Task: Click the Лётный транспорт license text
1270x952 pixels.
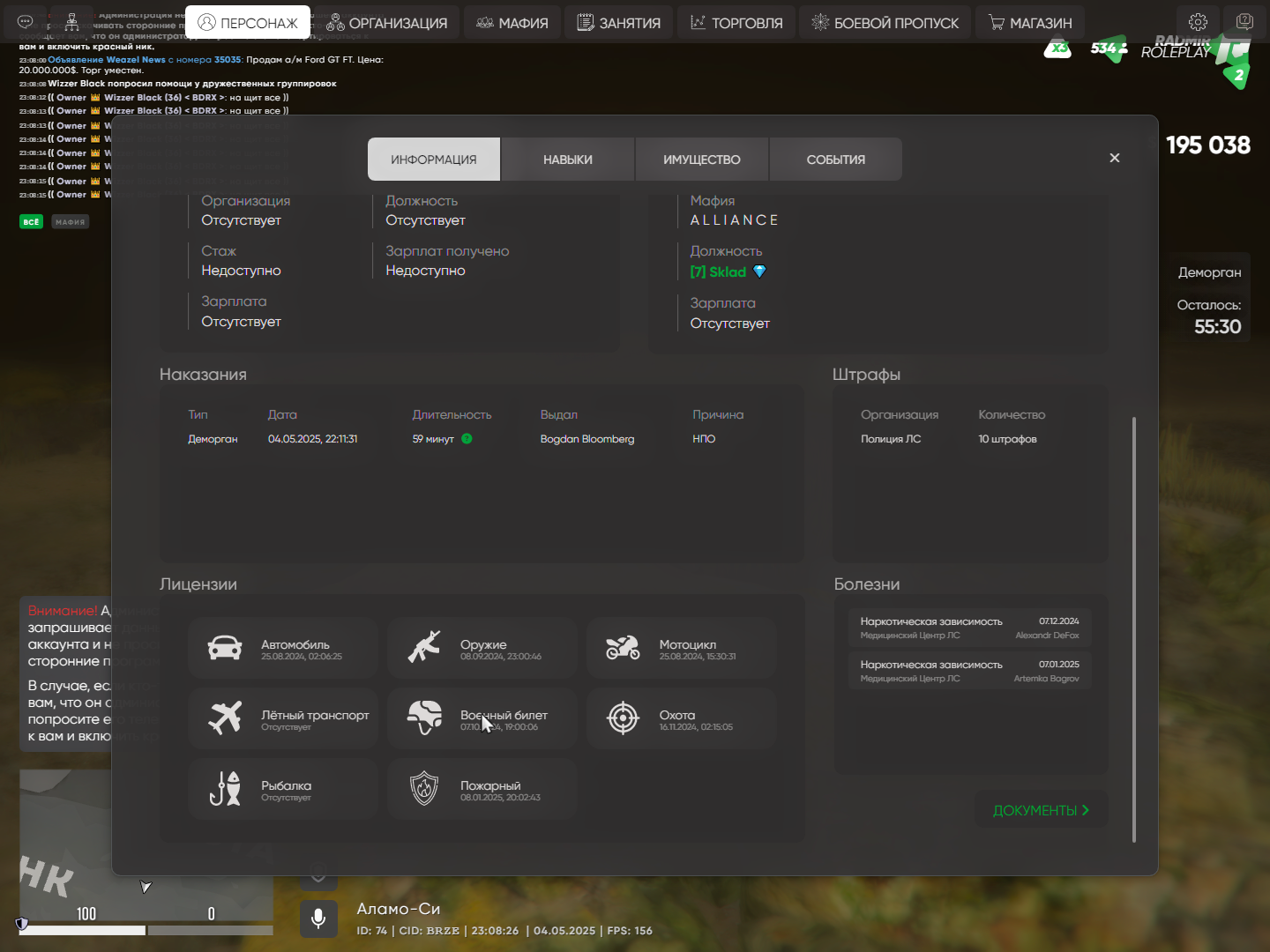Action: point(315,715)
